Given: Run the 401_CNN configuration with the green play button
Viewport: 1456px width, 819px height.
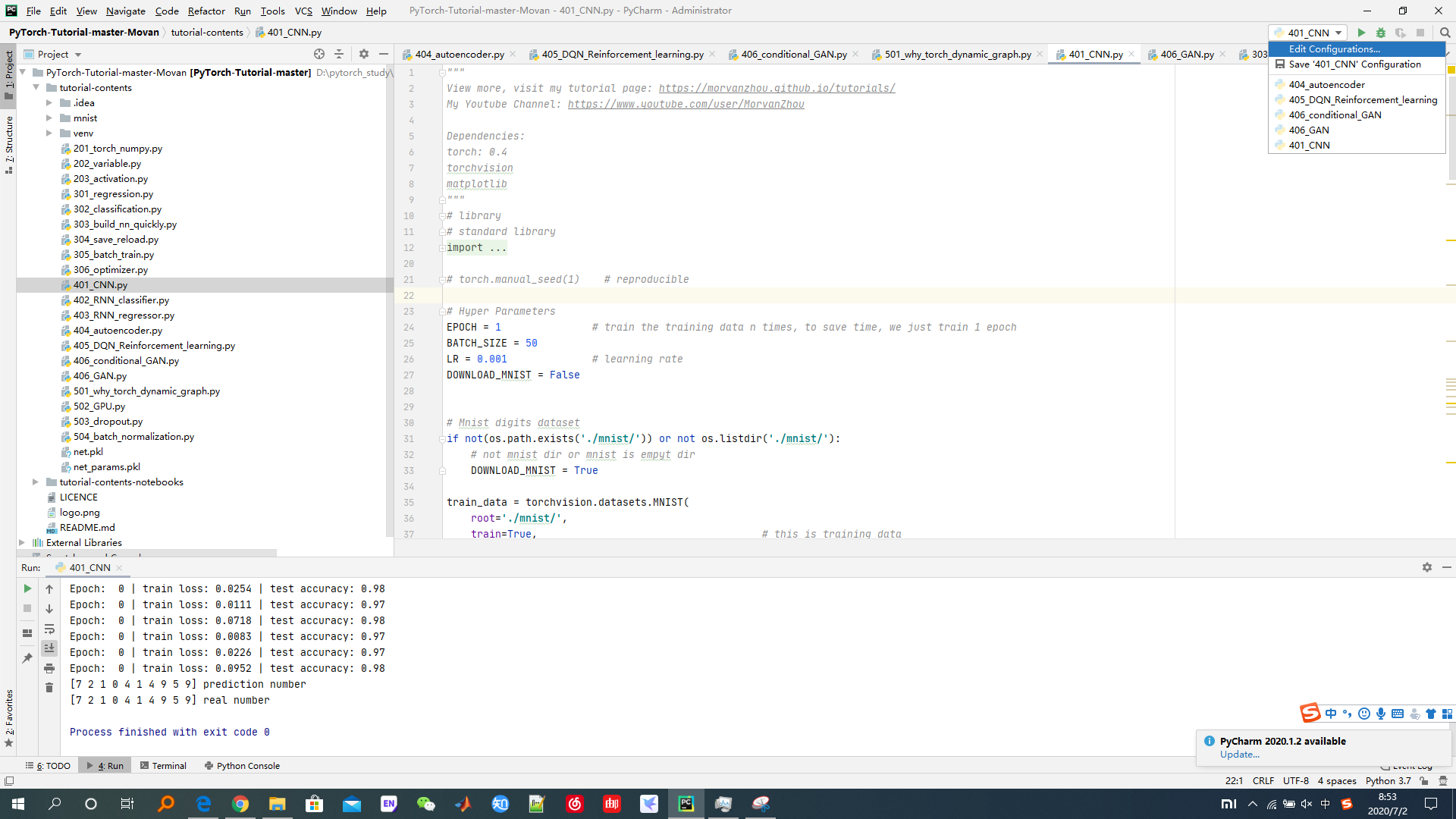Looking at the screenshot, I should click(1361, 33).
